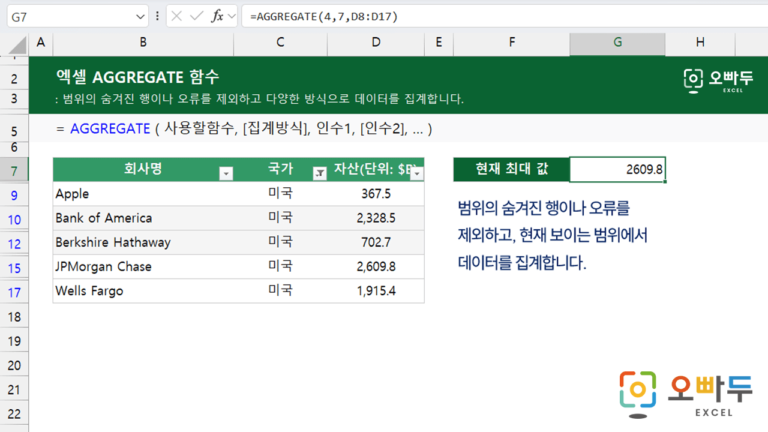The height and width of the screenshot is (432, 768).
Task: Select row 7 header
Action: point(14,170)
